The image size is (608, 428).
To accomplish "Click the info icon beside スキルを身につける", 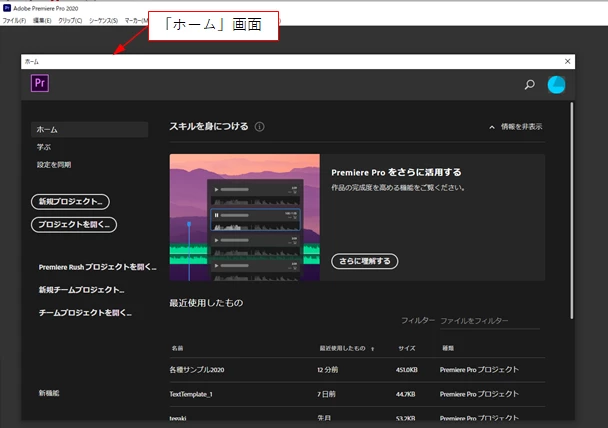I will [x=259, y=127].
